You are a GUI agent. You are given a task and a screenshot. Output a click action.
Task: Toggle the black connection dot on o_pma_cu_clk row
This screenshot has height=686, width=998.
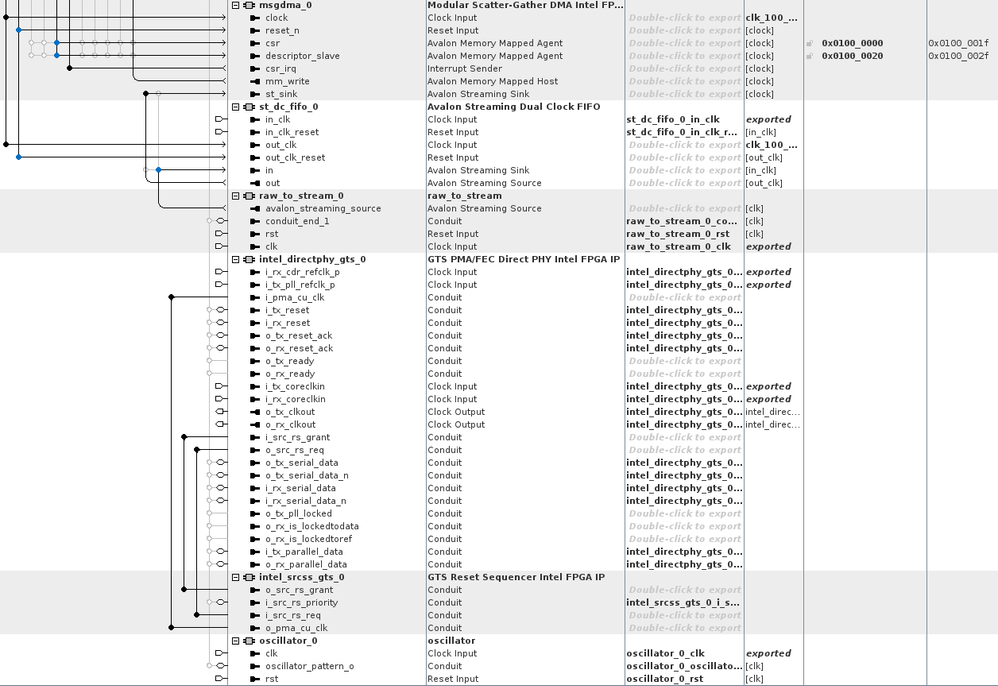click(171, 627)
